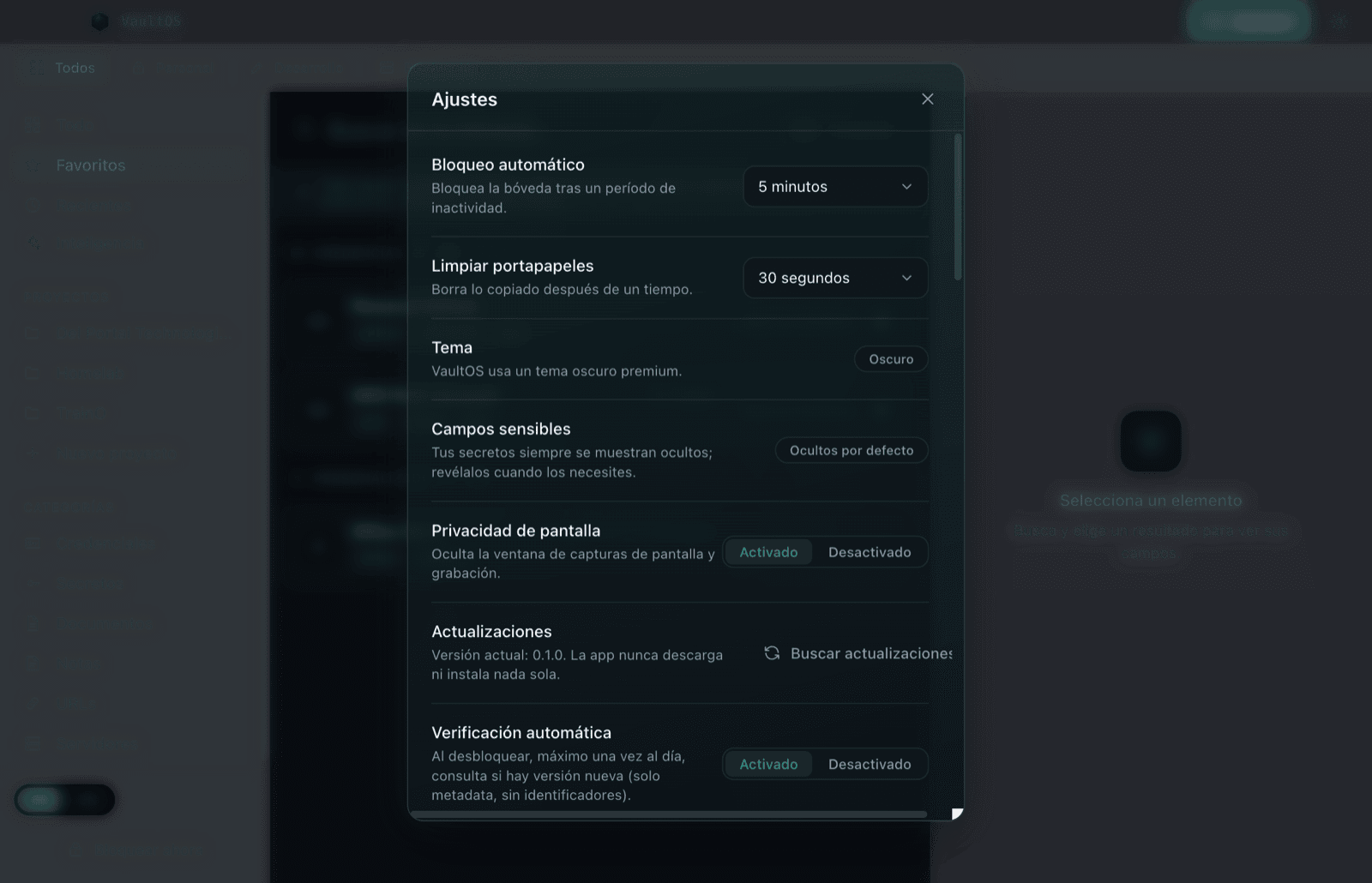This screenshot has height=883, width=1372.
Task: Click the 'Verificación automática' heading
Action: (521, 733)
